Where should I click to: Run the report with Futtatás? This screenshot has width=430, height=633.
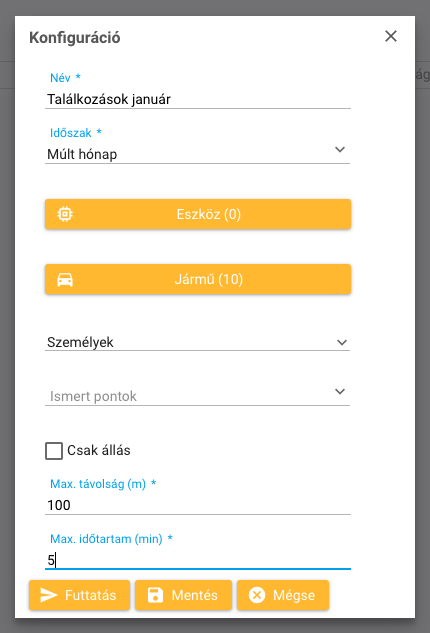(80, 595)
